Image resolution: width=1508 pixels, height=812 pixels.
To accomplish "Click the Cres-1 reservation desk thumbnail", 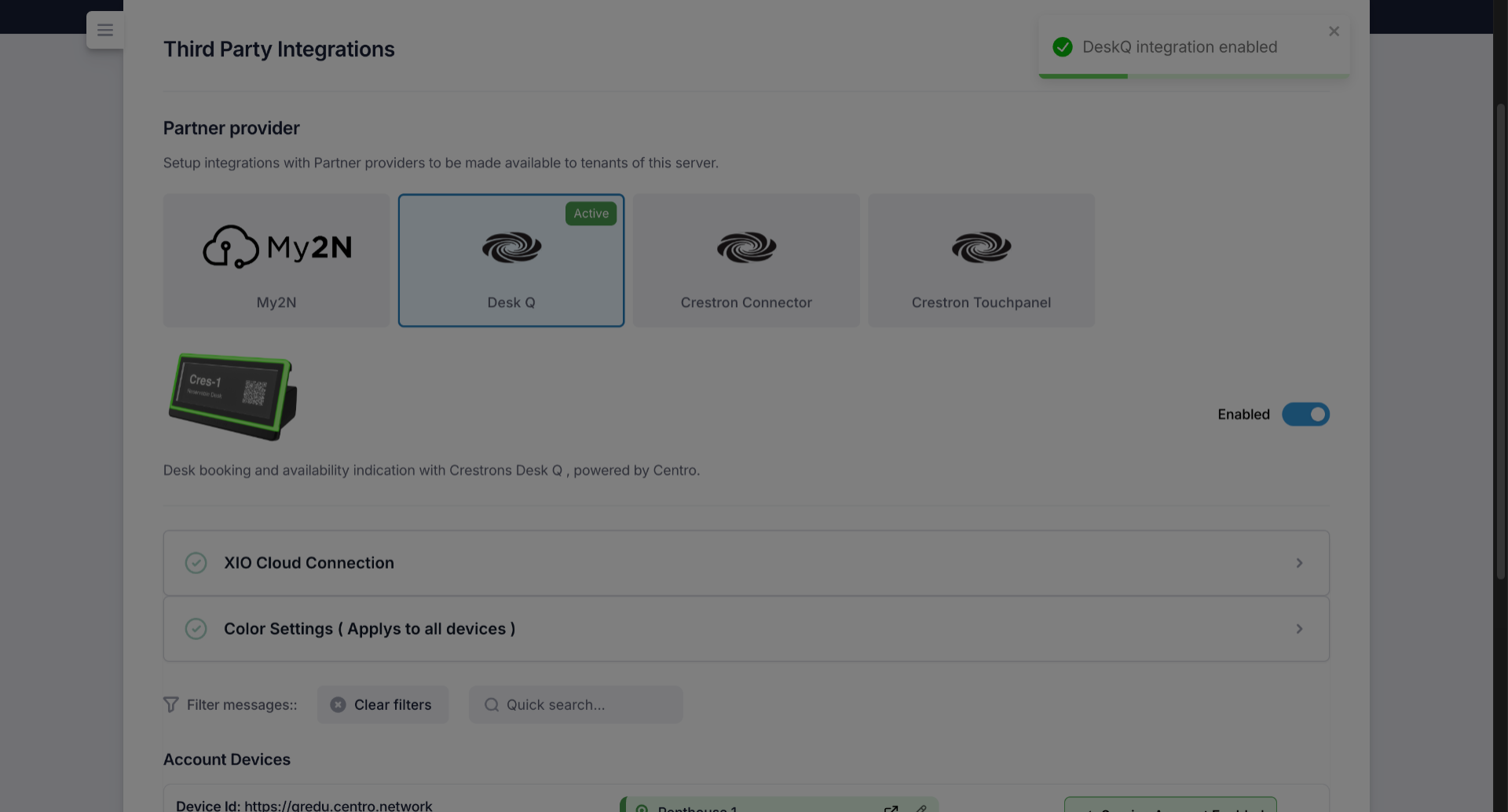I will (232, 397).
